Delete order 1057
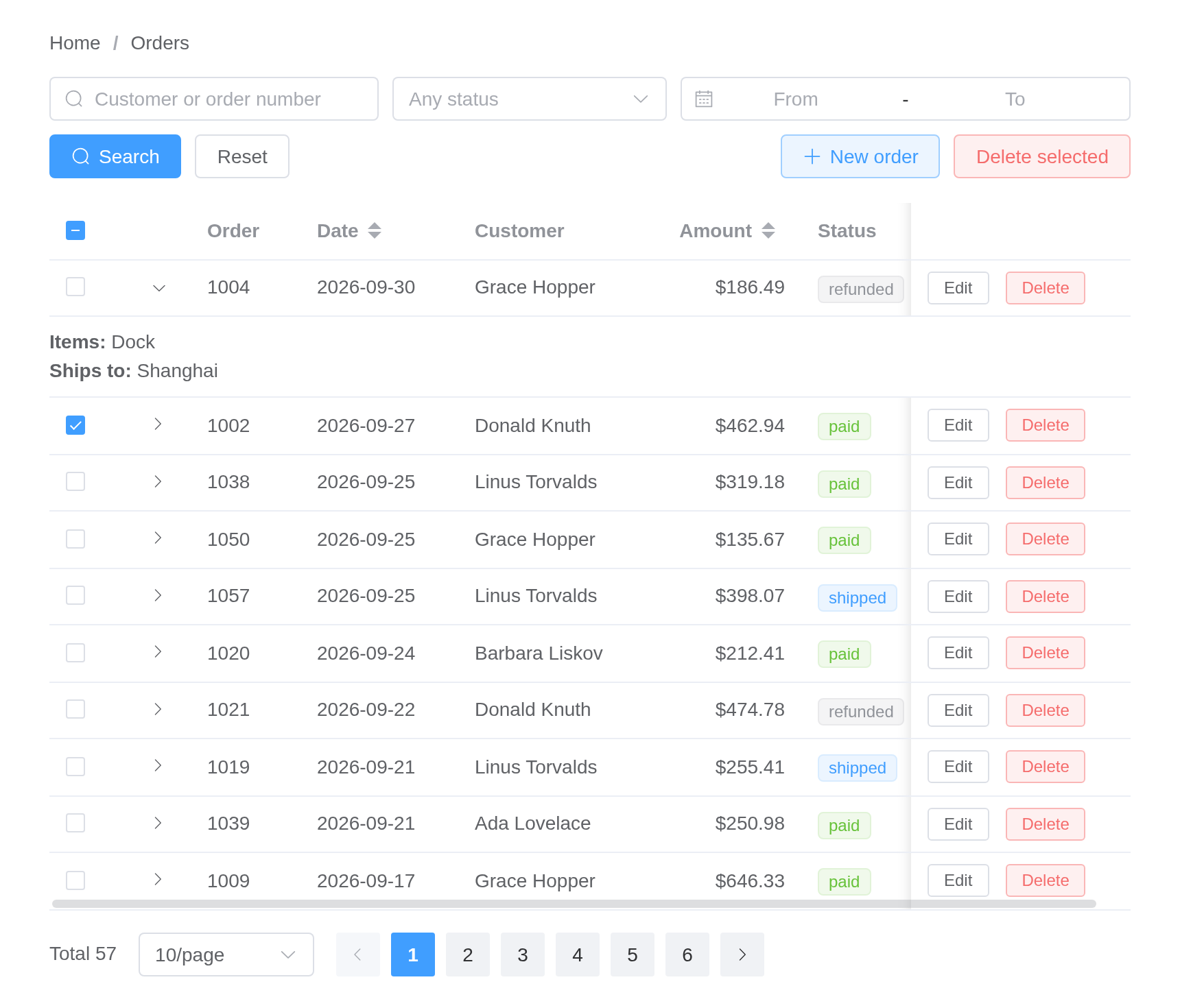 [1046, 597]
